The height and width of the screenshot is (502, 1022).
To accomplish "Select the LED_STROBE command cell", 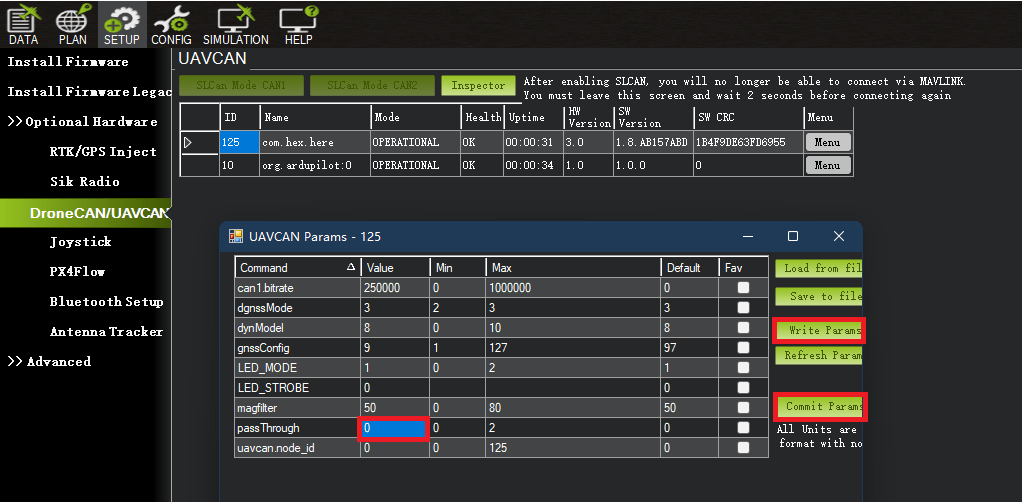I will [297, 388].
